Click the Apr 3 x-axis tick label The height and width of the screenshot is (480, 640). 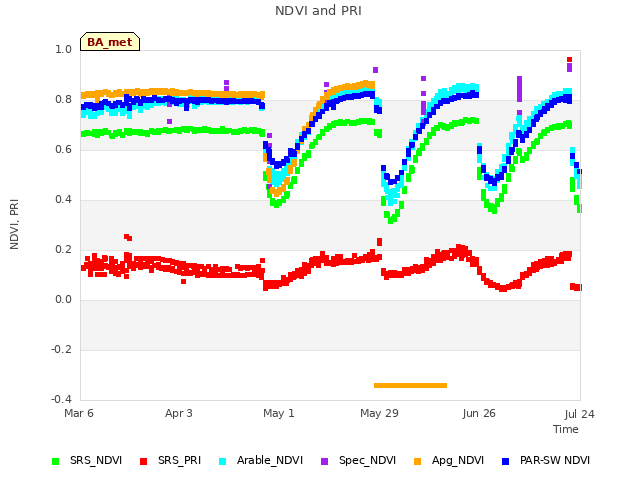179,413
